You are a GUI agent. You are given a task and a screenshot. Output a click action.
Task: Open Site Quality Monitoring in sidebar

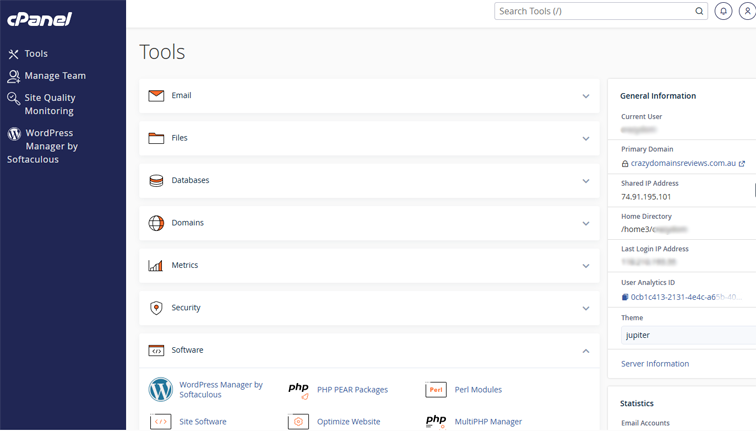[50, 105]
